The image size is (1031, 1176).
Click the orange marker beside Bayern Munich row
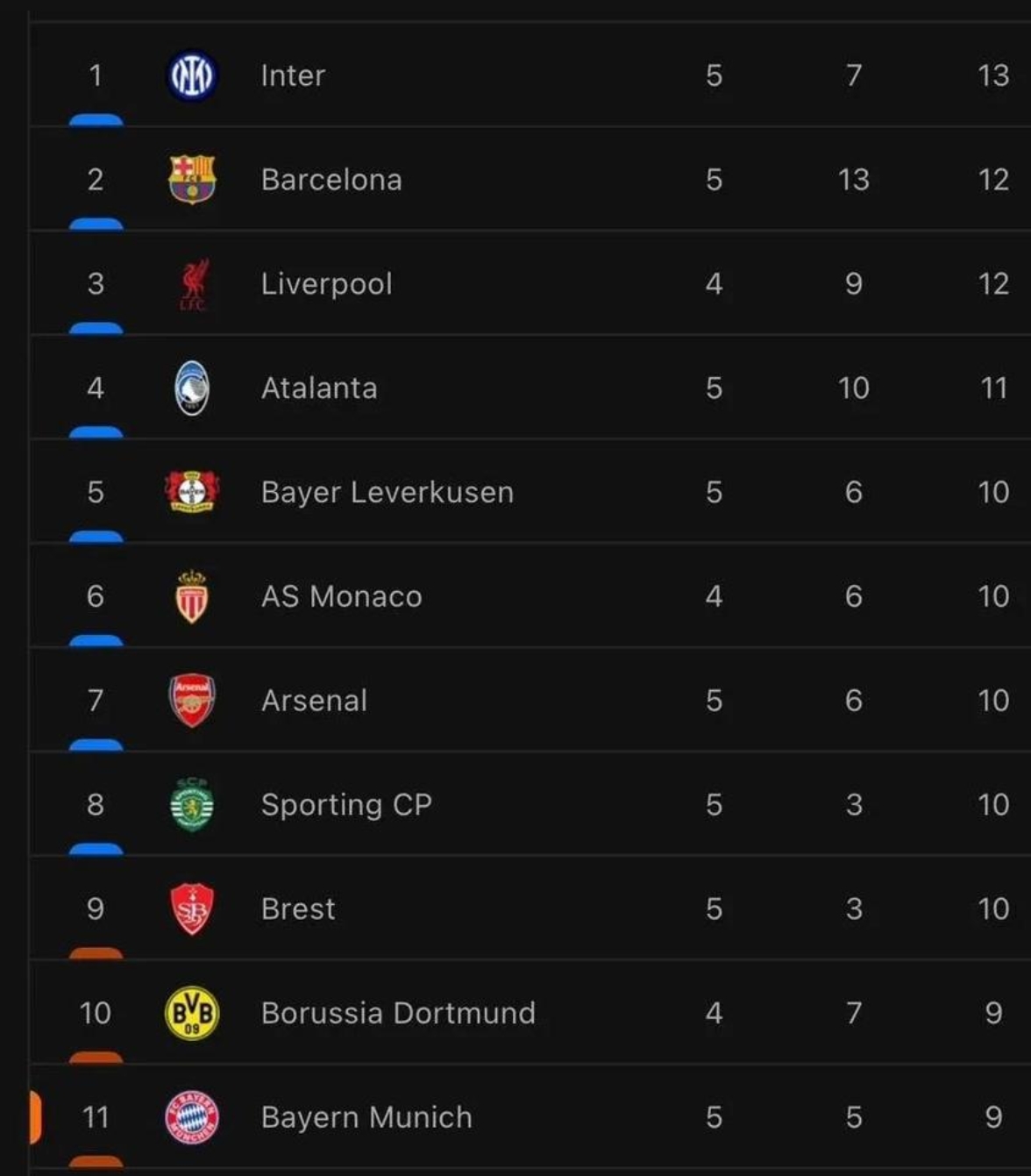click(x=35, y=1117)
